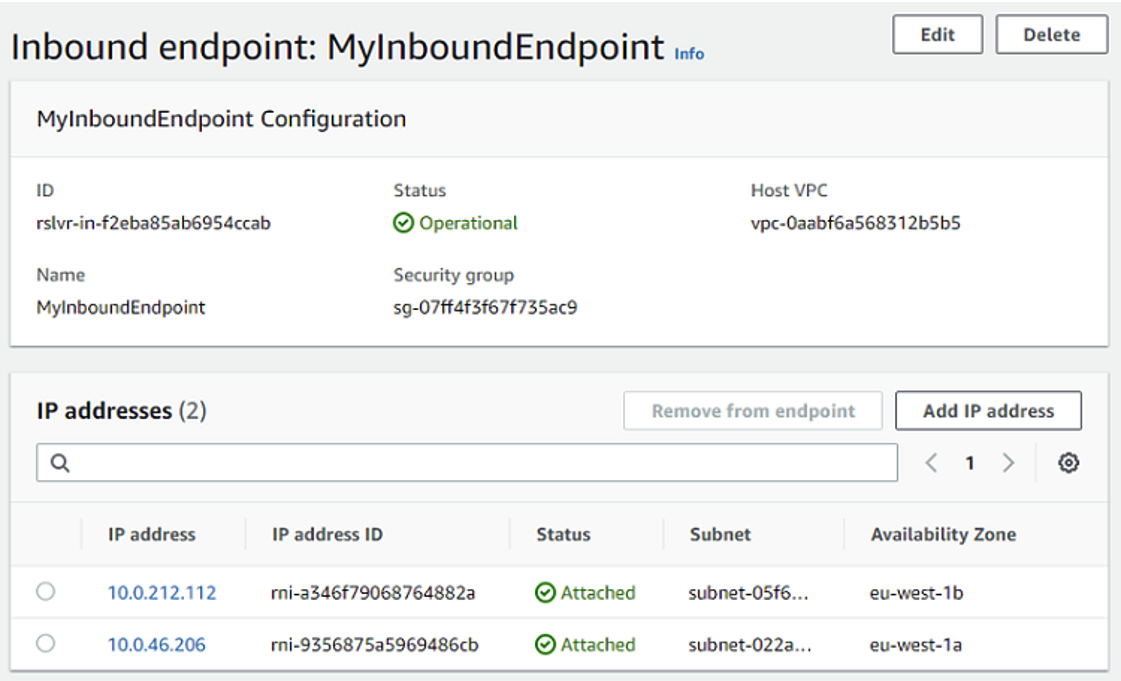This screenshot has width=1121, height=681.
Task: Click the Edit button
Action: point(937,34)
